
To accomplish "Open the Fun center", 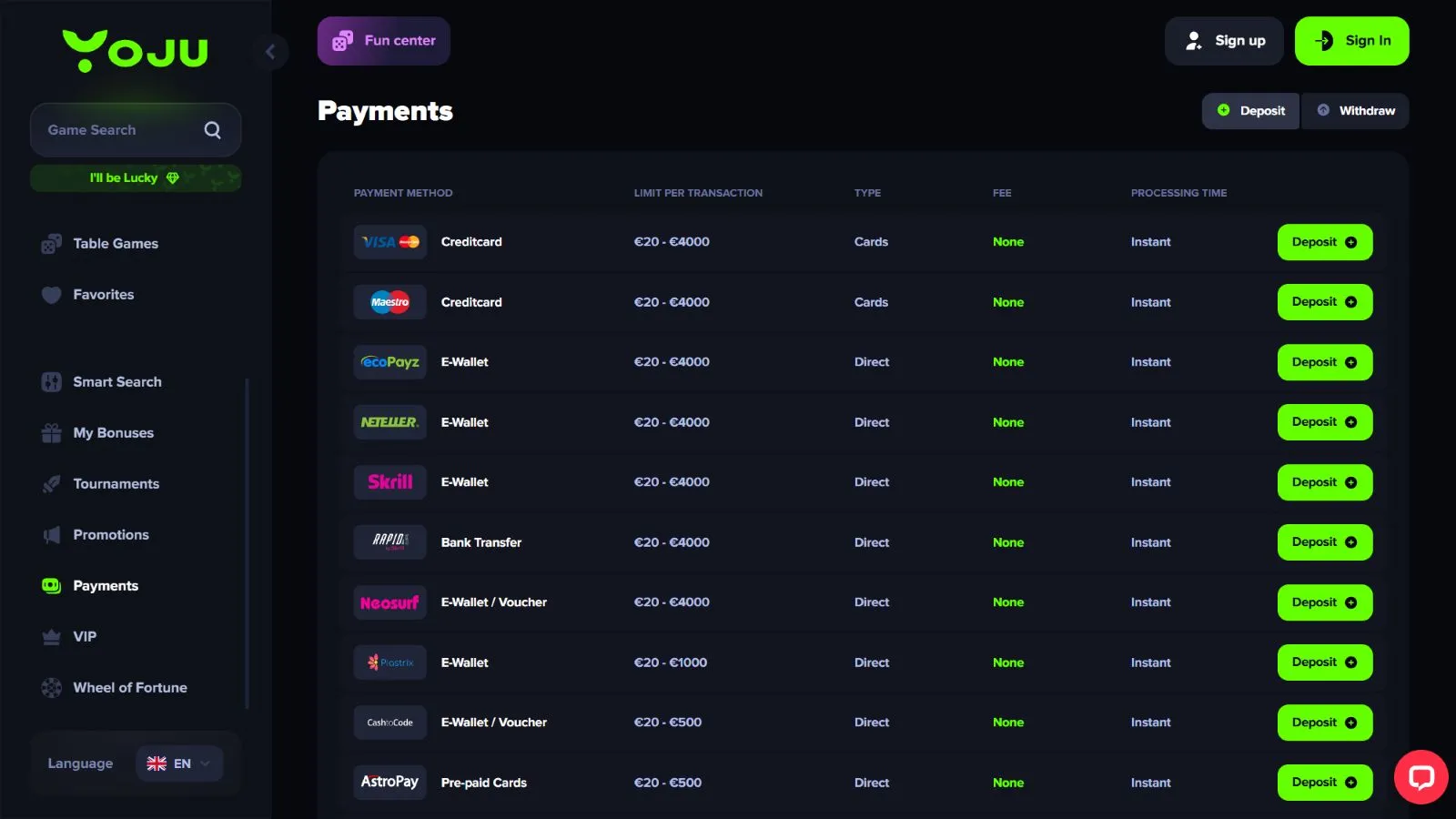I will pyautogui.click(x=383, y=41).
